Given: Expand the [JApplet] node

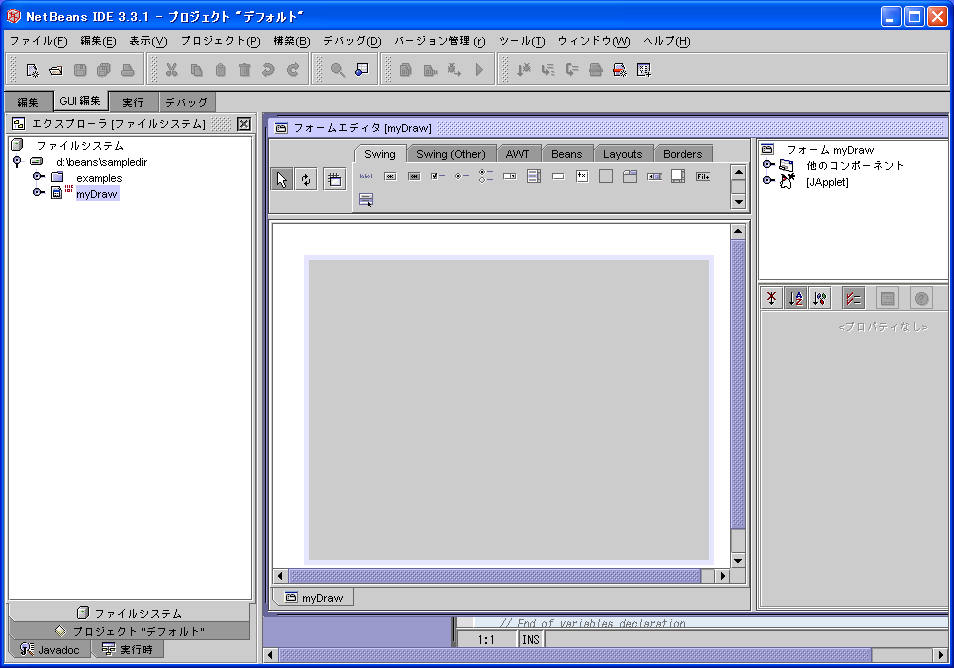Looking at the screenshot, I should click(768, 181).
